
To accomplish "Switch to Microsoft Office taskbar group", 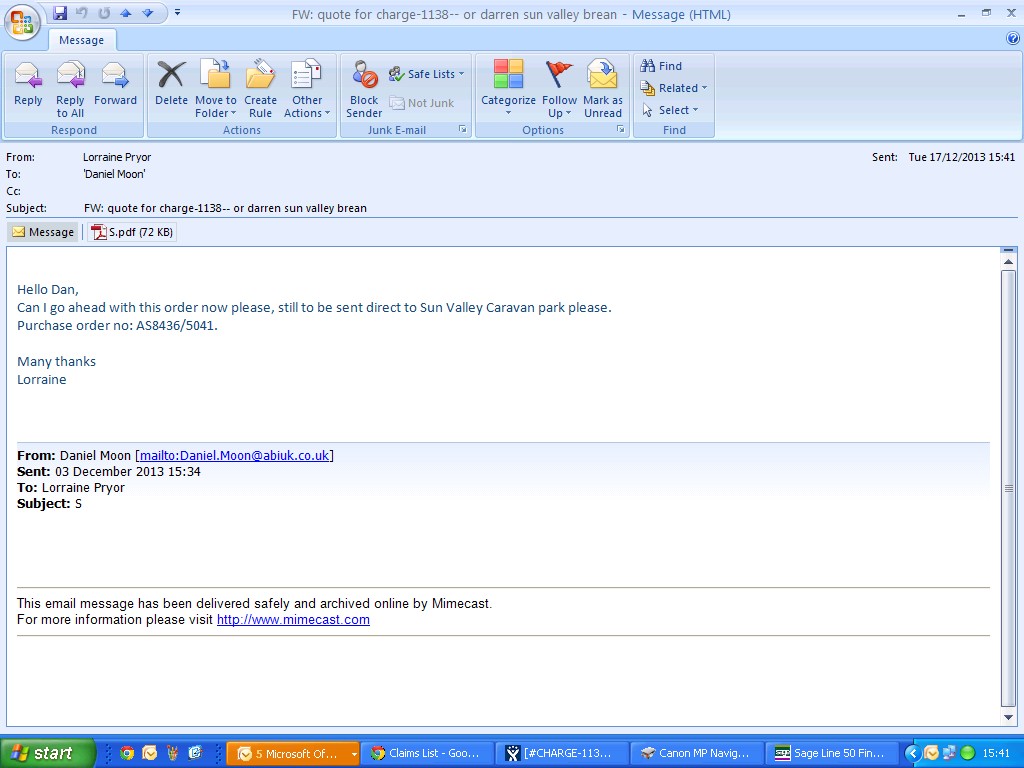I will pos(293,753).
